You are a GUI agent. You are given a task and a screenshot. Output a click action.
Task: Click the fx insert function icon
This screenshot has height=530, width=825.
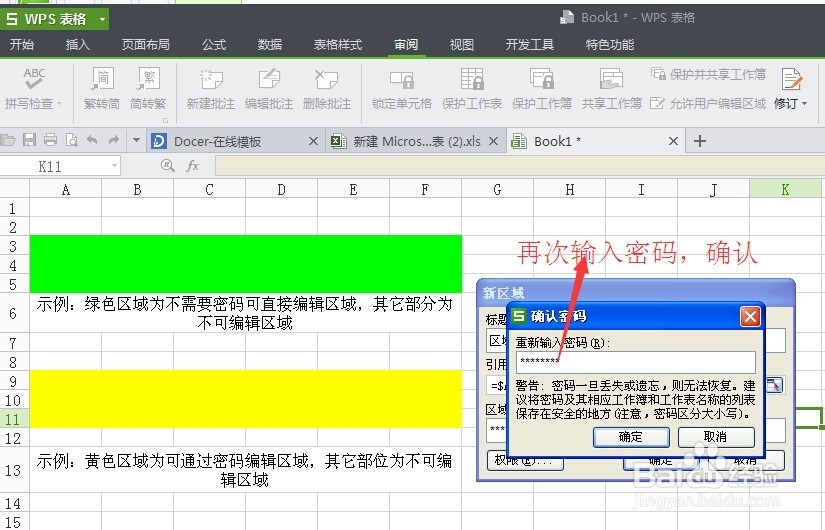tap(193, 166)
